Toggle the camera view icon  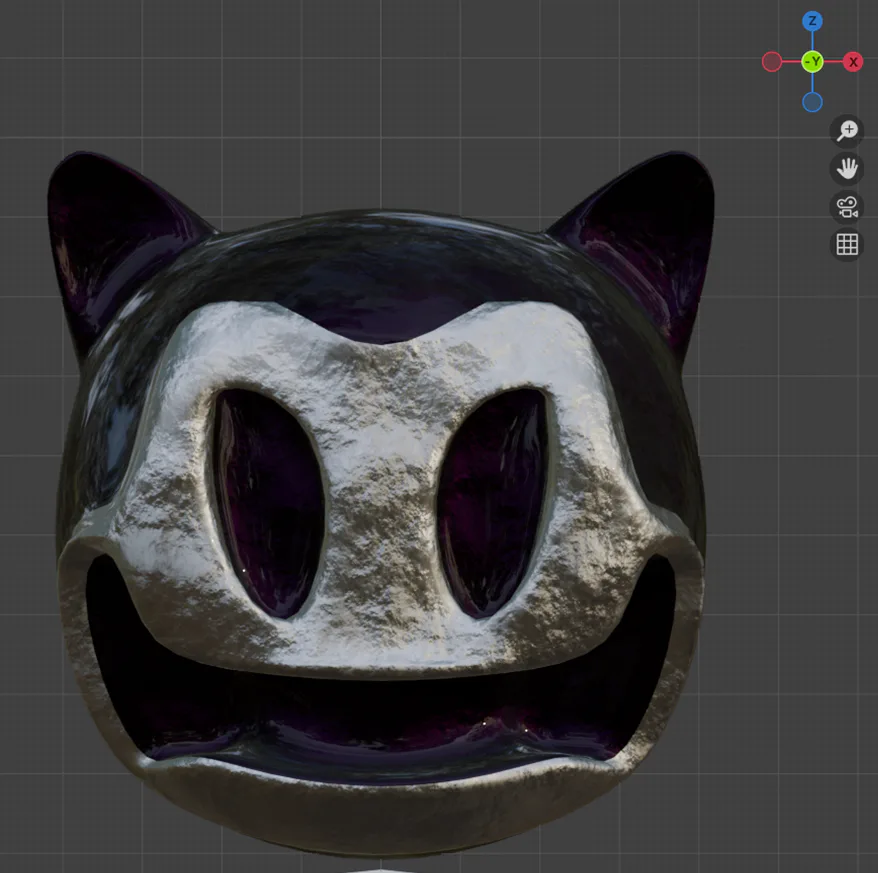tap(847, 207)
